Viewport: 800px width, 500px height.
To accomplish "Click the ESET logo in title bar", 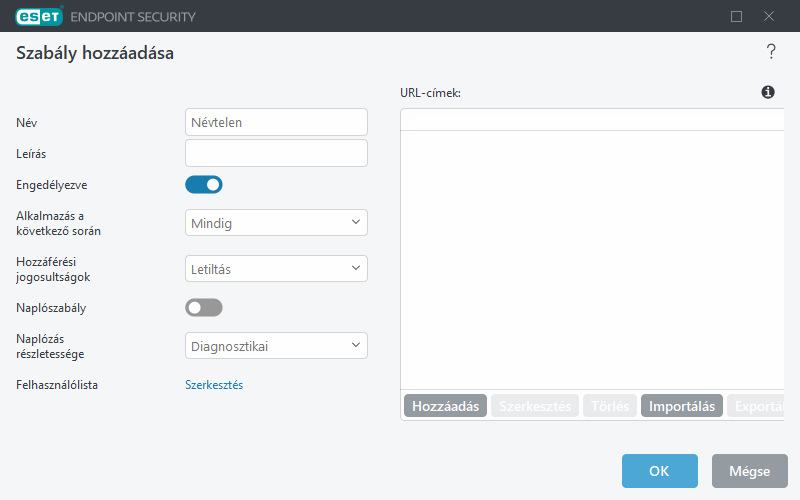I will (39, 16).
